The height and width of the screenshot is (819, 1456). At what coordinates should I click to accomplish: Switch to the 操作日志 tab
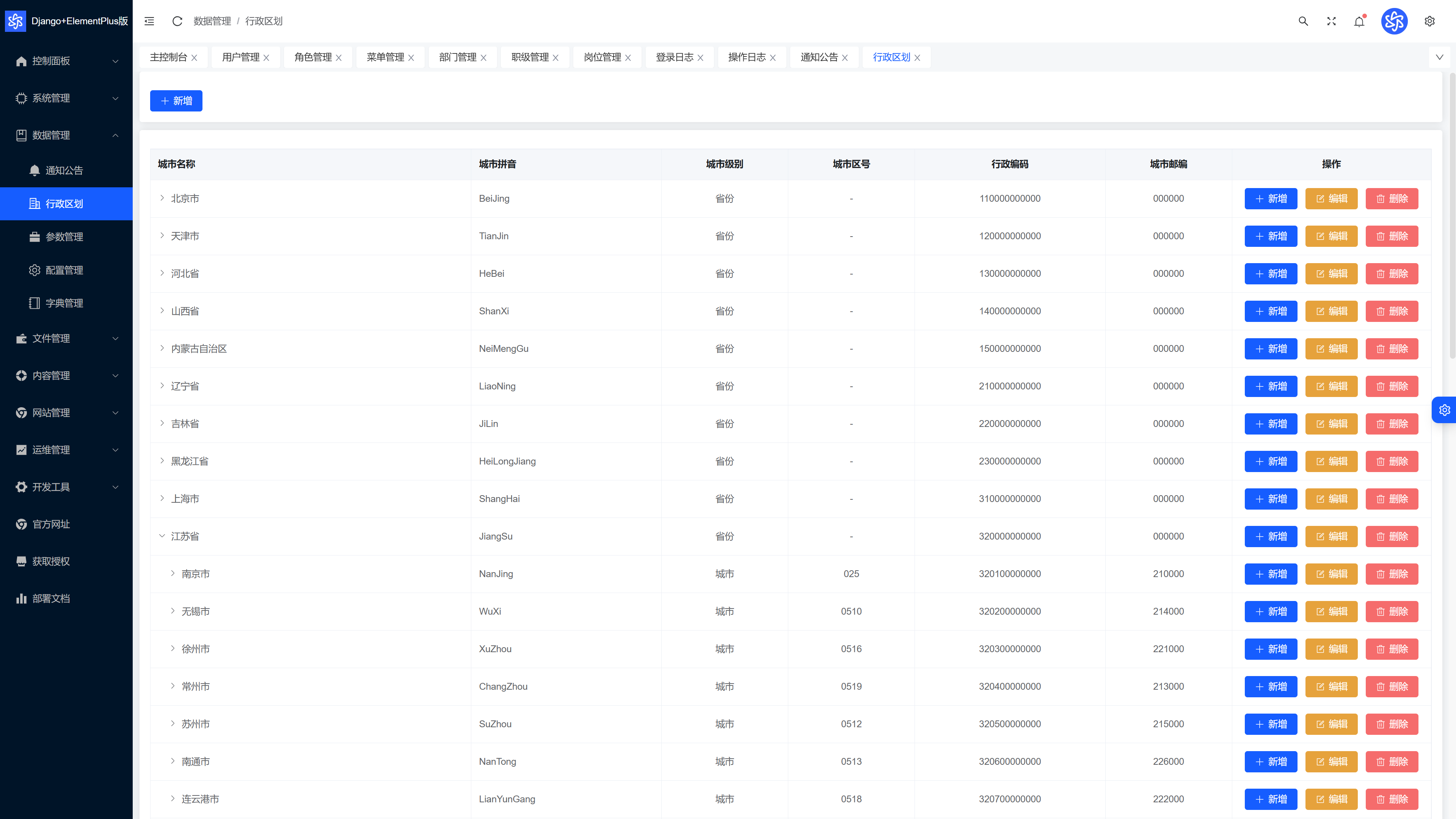coord(746,57)
